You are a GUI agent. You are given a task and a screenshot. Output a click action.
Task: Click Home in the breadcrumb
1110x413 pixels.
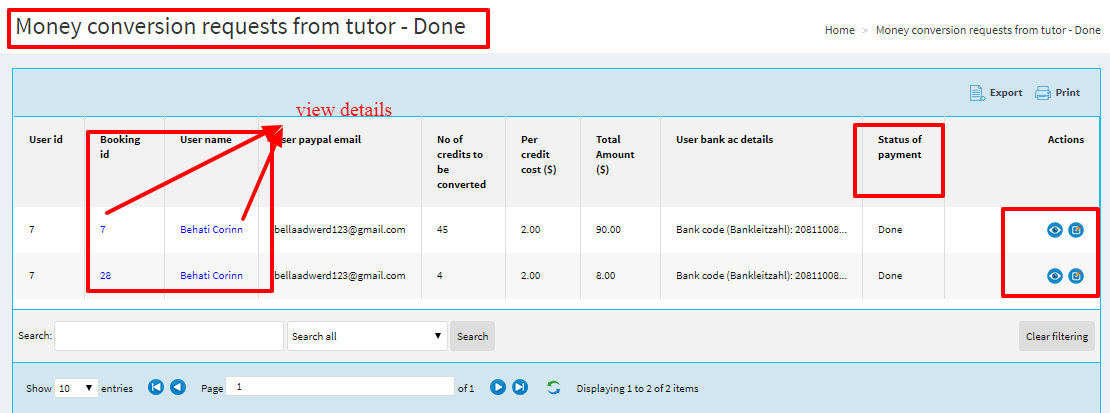point(839,30)
